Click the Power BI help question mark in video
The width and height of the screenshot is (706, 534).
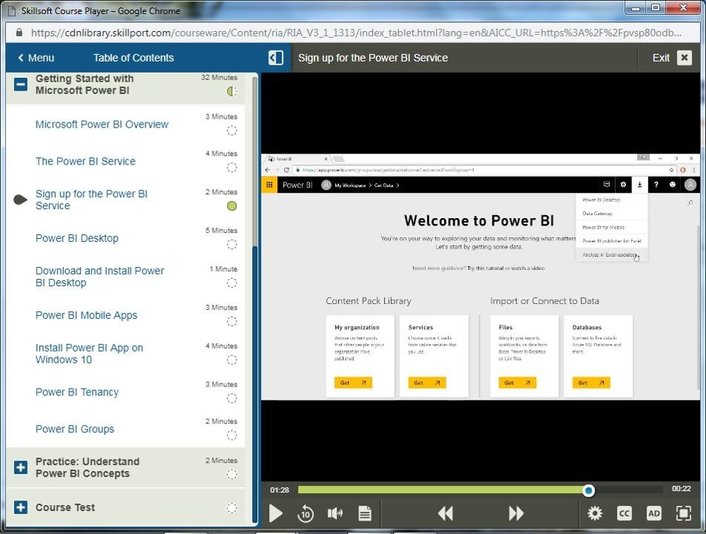tap(656, 185)
